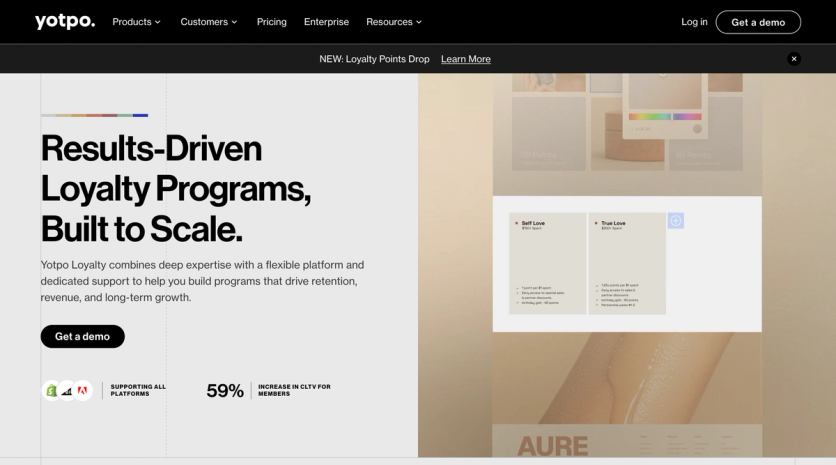The image size is (836, 465).
Task: Click INCREASE IN CLTV FOR MEMBERS text
Action: click(294, 390)
